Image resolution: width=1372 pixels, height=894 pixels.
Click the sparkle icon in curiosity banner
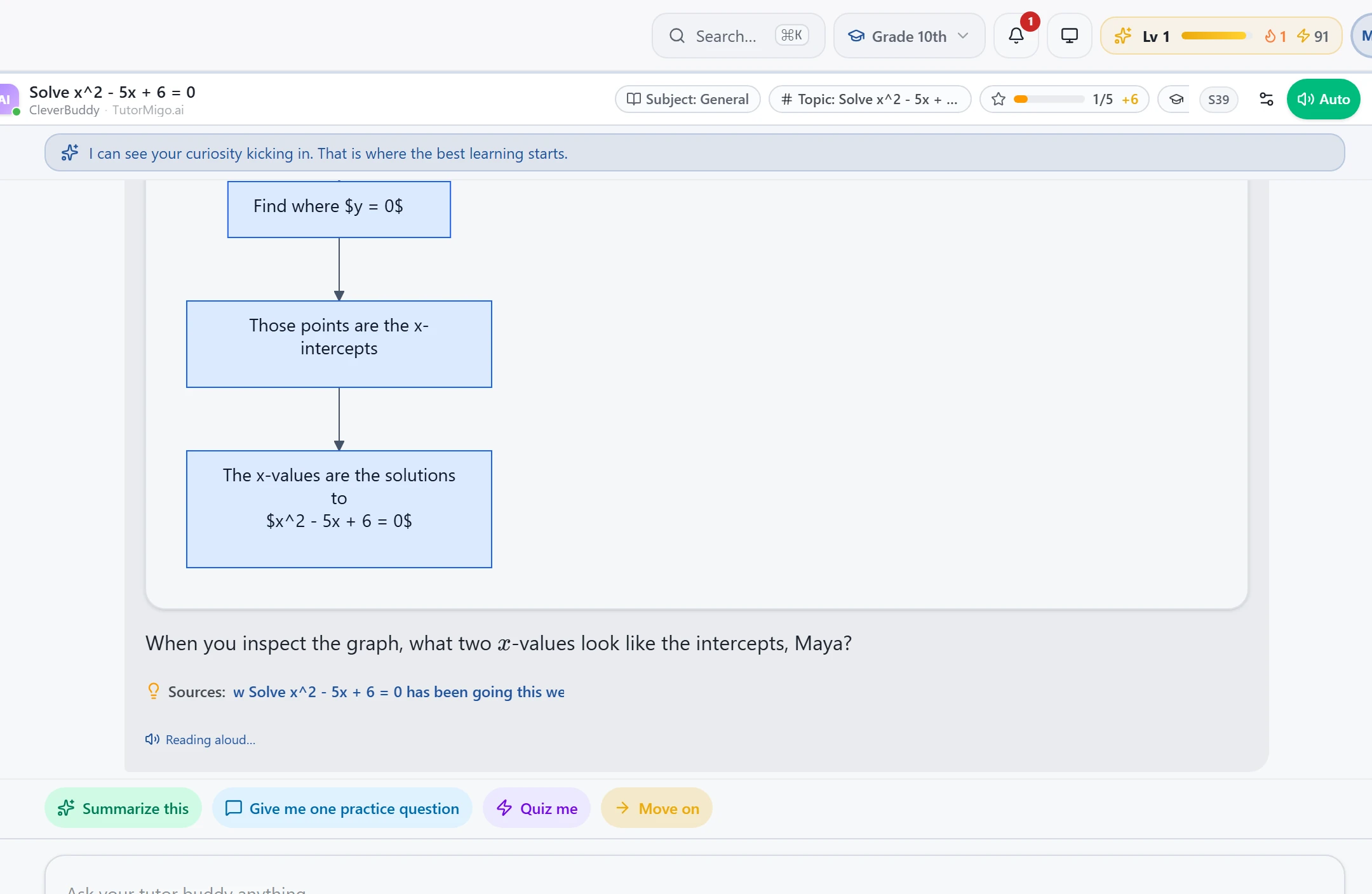(x=70, y=153)
